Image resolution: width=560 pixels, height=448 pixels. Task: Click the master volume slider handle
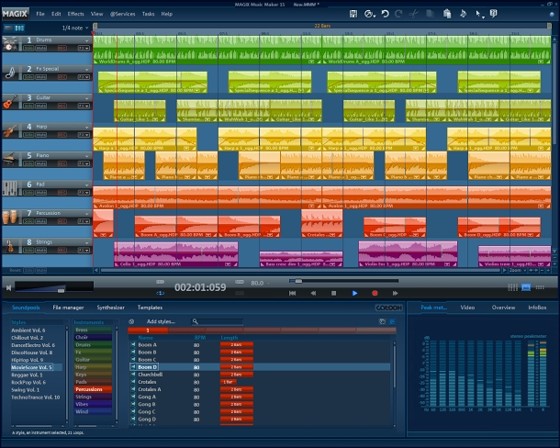tap(61, 290)
